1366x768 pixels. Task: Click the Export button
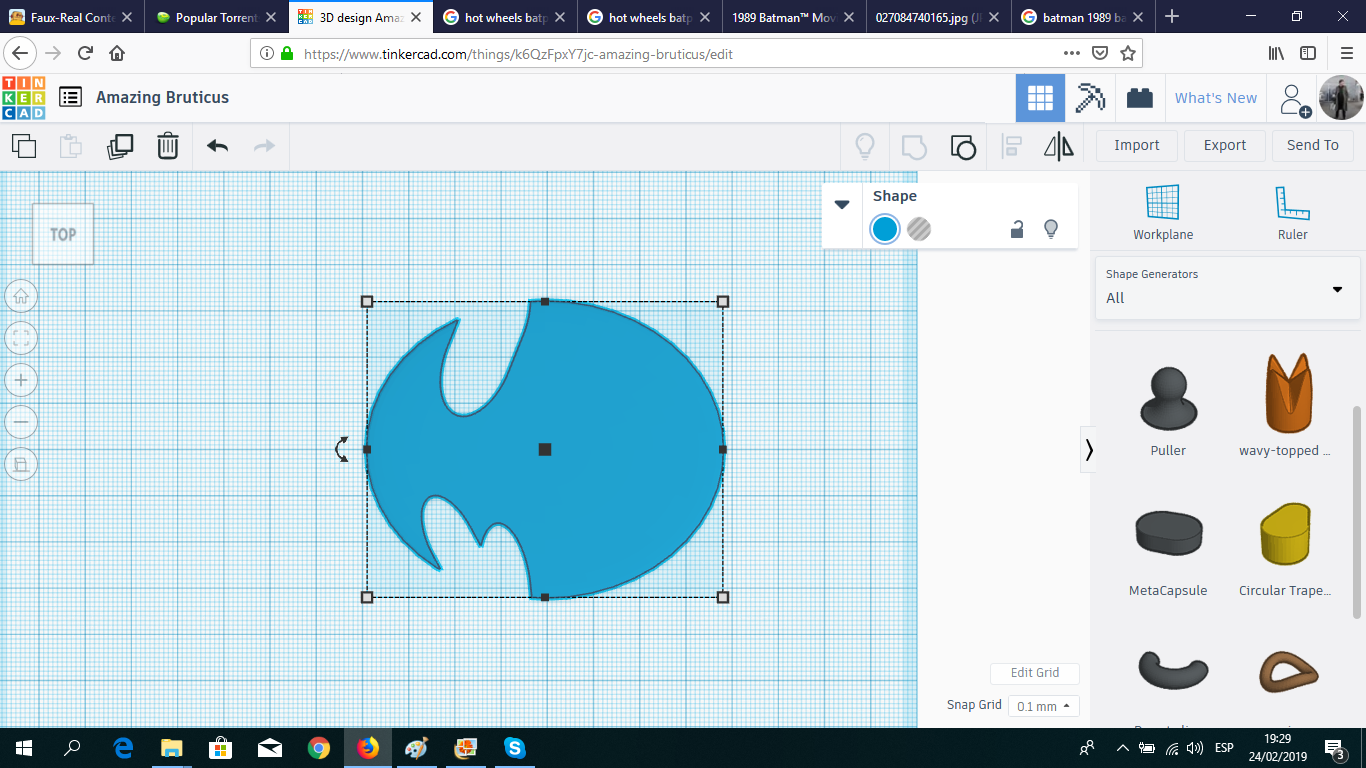tap(1225, 145)
